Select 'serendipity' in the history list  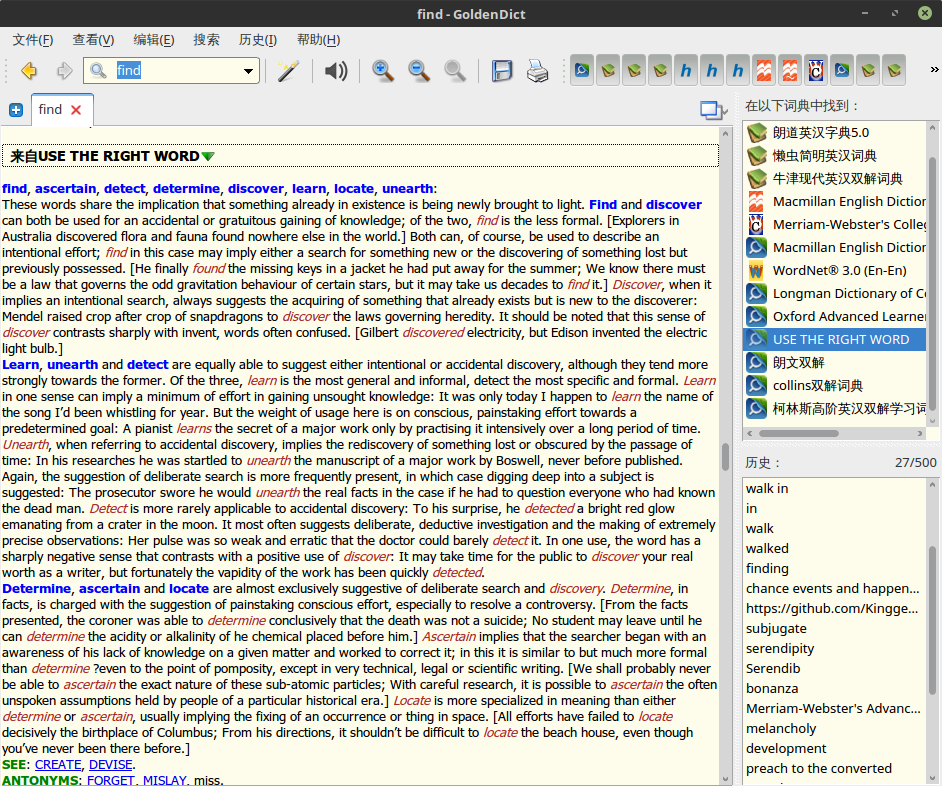780,648
